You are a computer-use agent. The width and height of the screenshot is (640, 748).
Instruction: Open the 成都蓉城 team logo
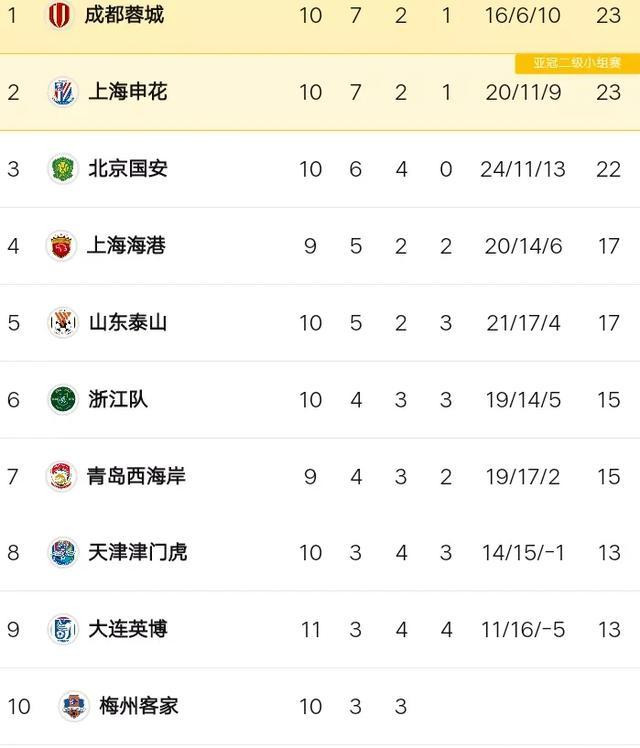coord(61,15)
